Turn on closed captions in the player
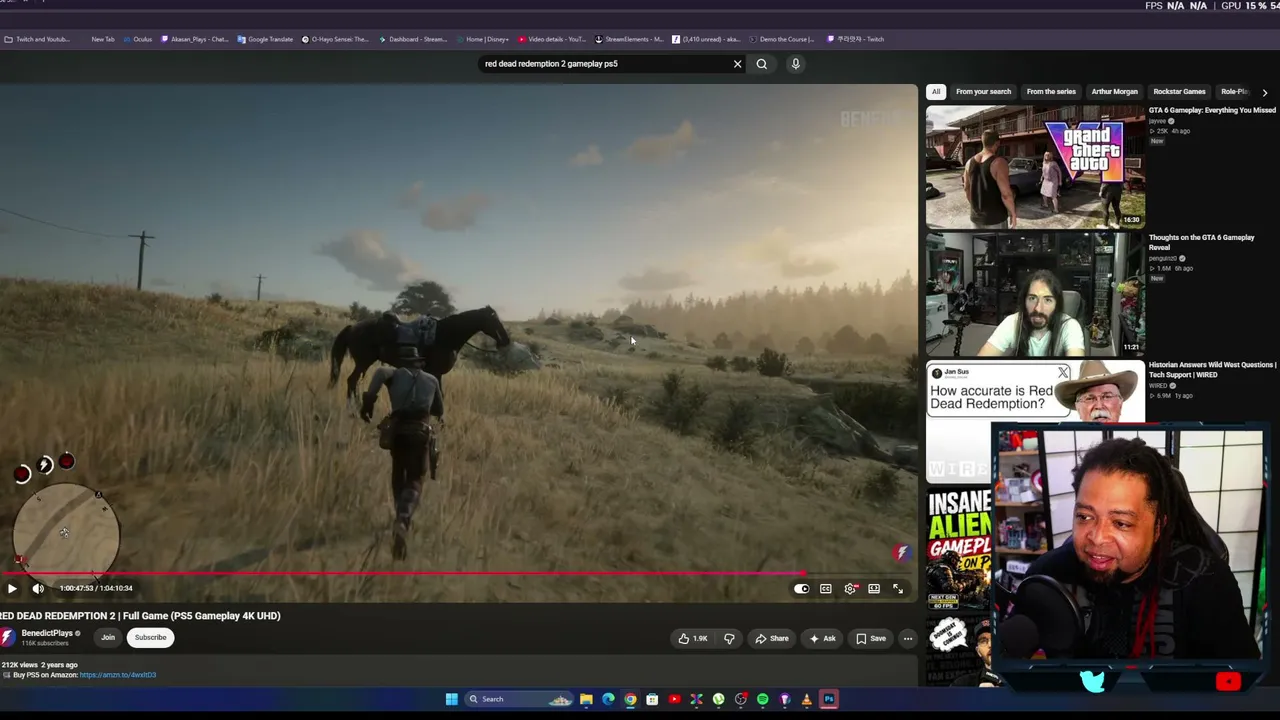The image size is (1280, 720). (826, 589)
